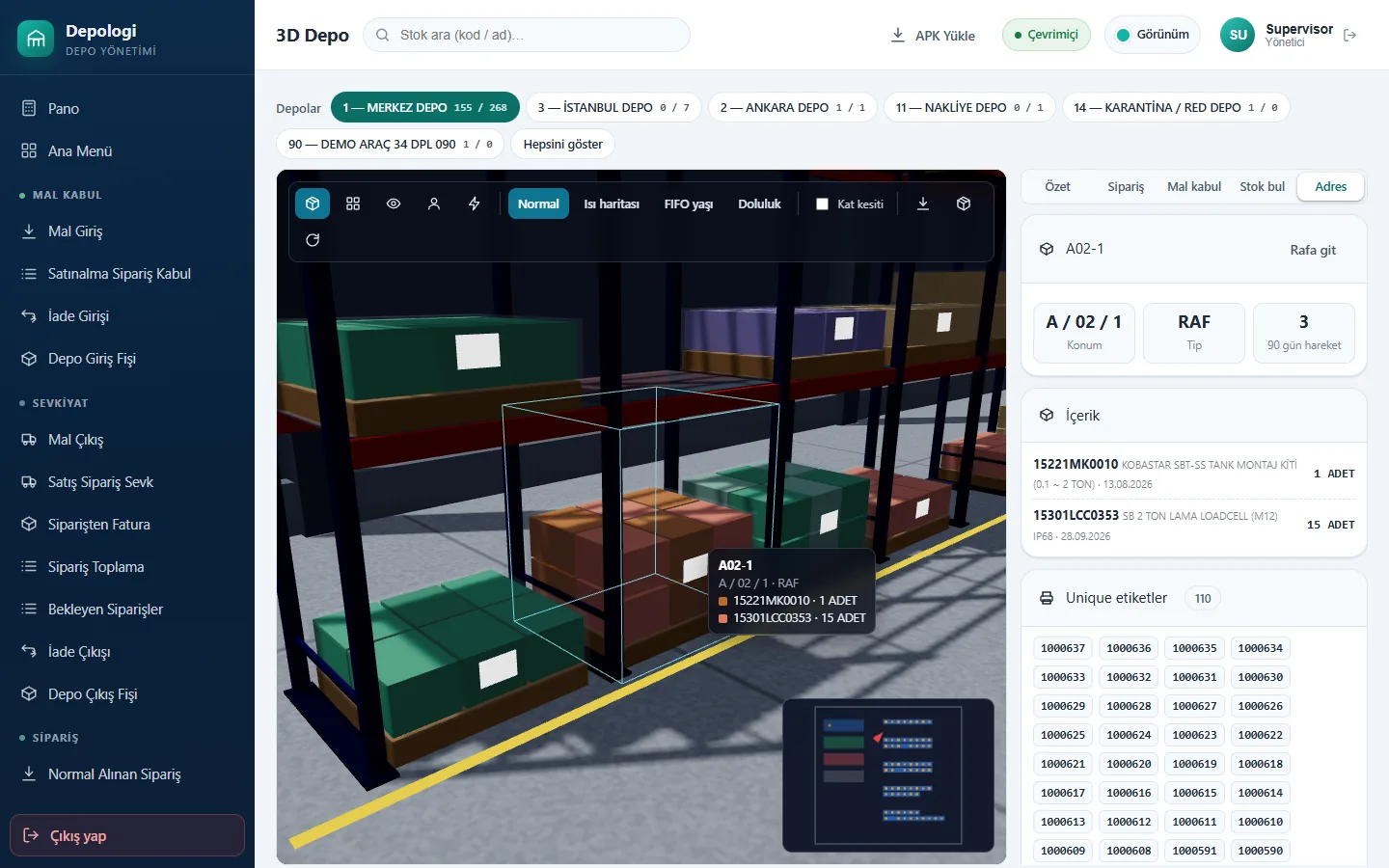Click the Rafa git button
1389x868 pixels.
point(1313,250)
